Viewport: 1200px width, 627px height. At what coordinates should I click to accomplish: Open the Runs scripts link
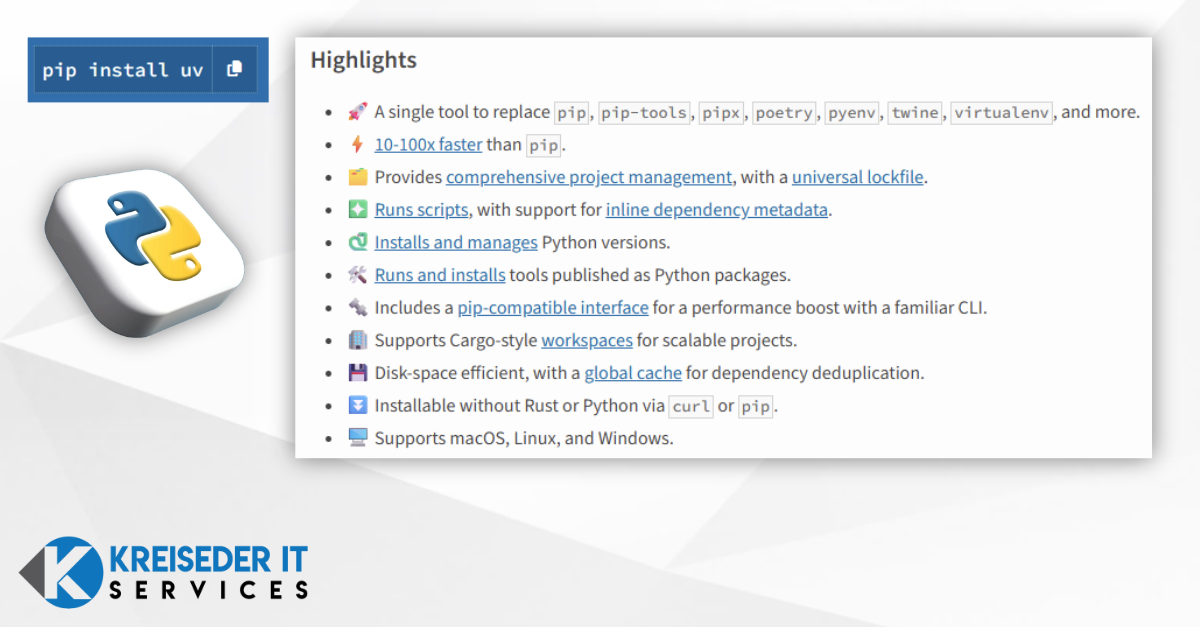[421, 210]
